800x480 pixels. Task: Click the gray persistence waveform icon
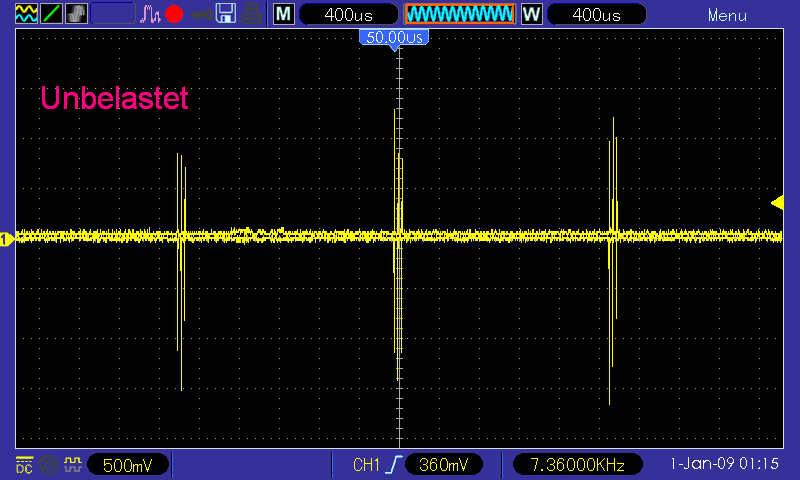pos(76,14)
